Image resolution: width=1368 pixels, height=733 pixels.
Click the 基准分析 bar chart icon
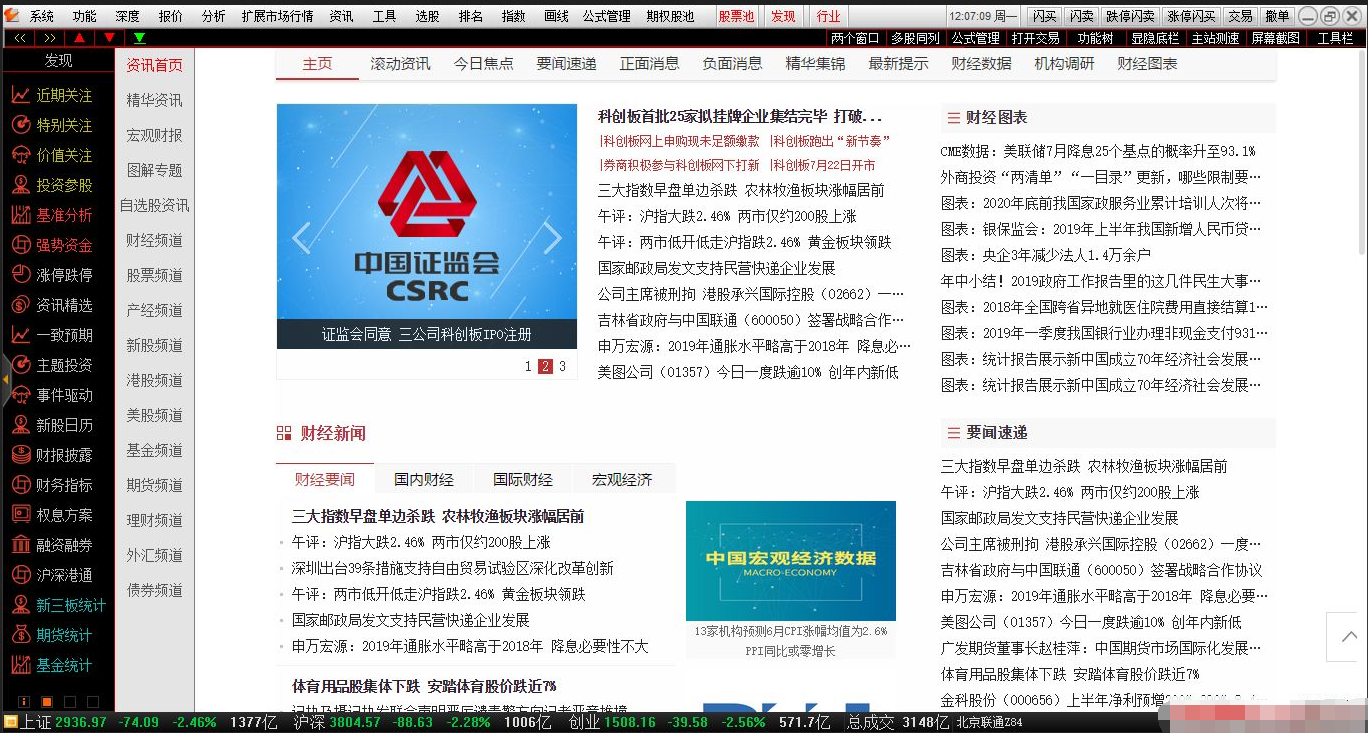[x=20, y=215]
